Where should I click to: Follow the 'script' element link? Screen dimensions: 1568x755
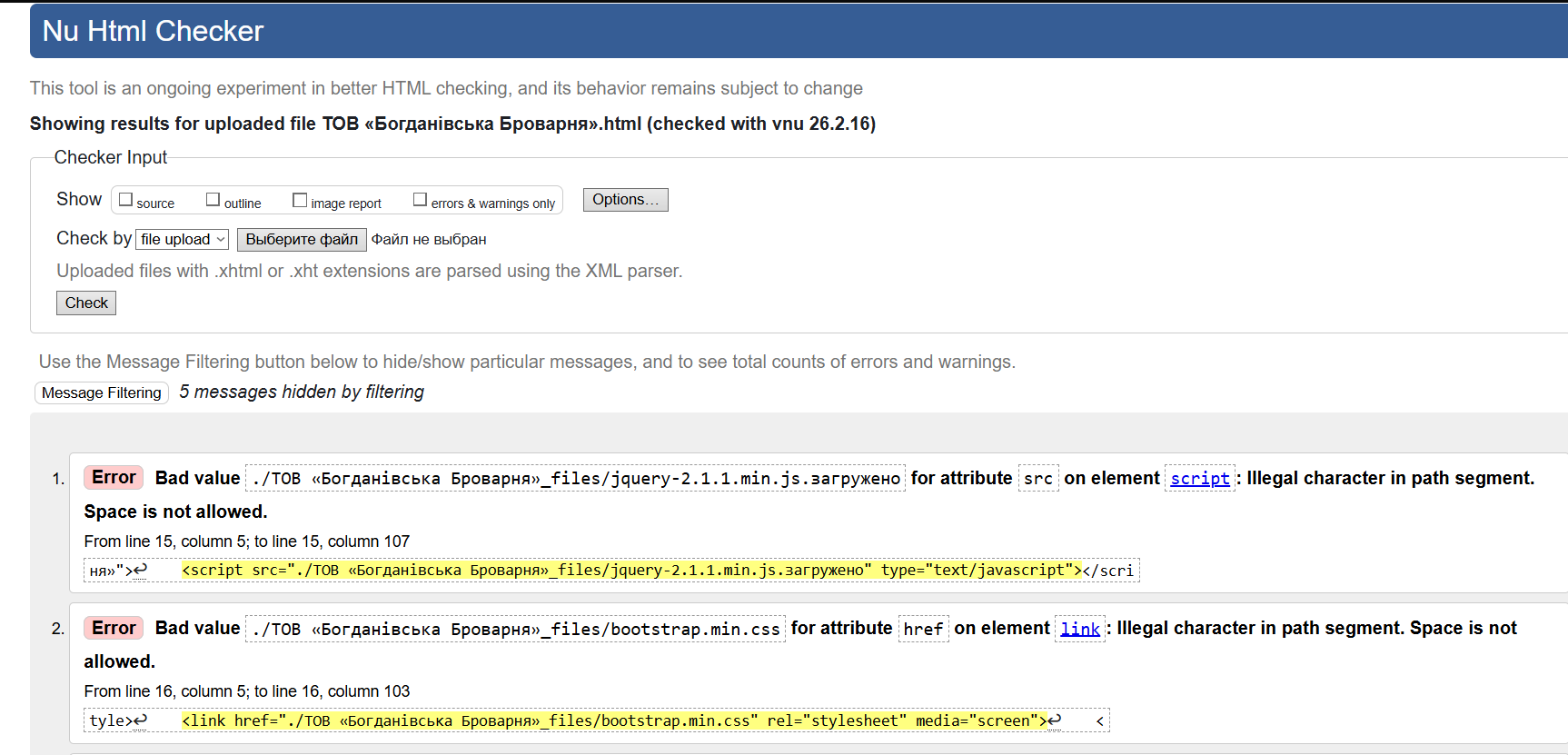point(1199,479)
